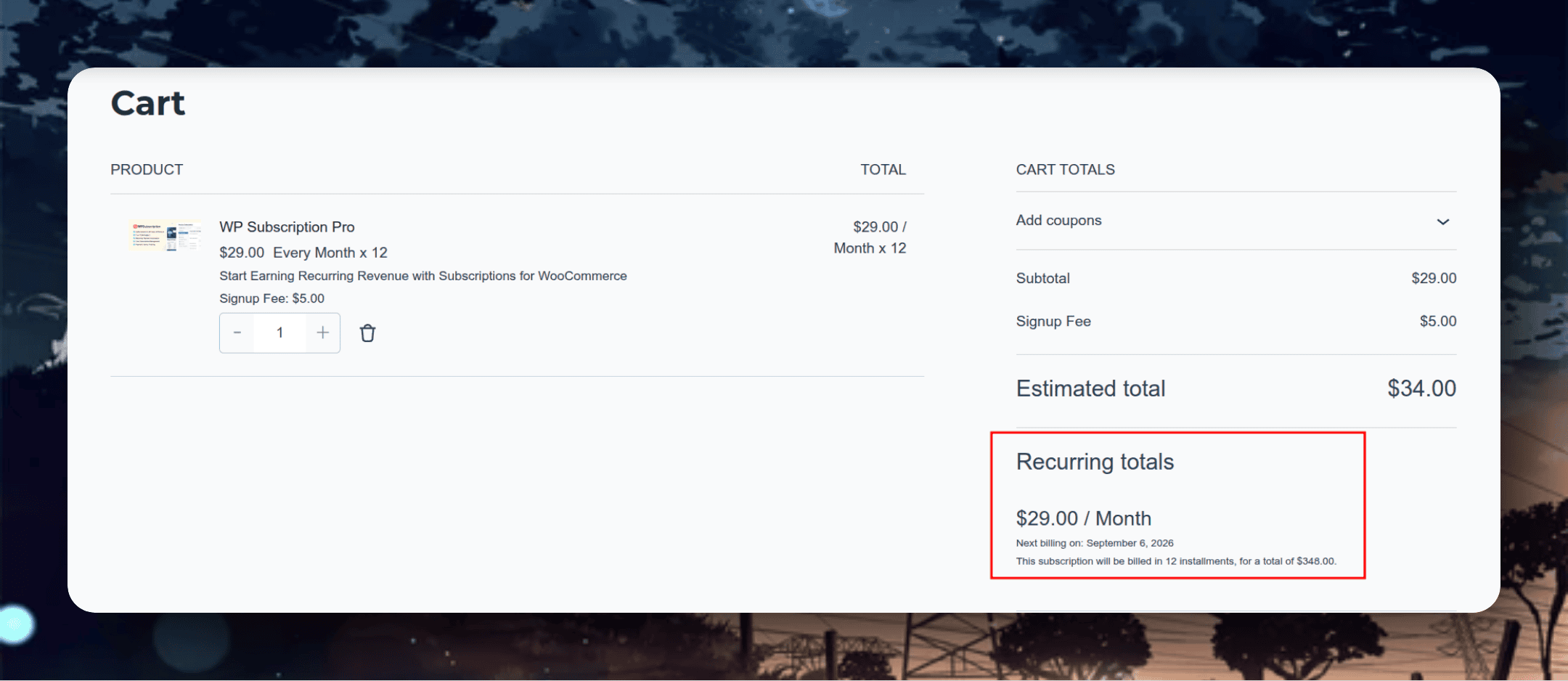This screenshot has width=1568, height=681.
Task: Click the $29.00 / Month recurring price
Action: [1084, 518]
